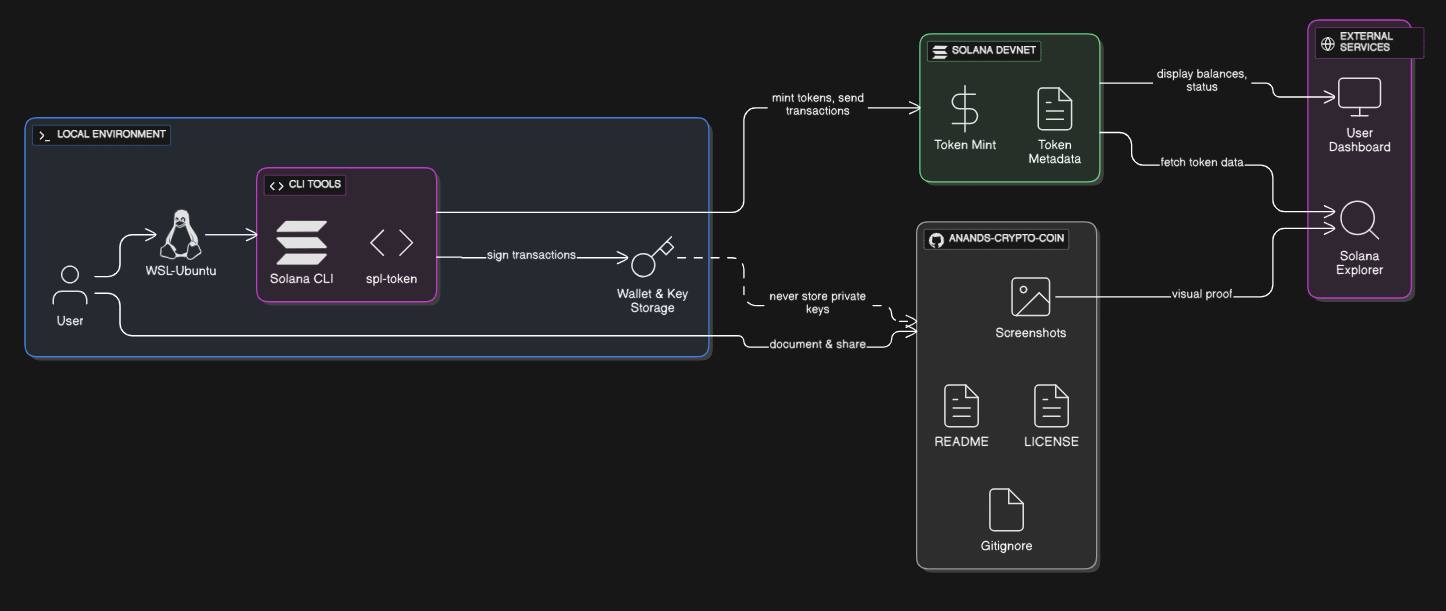Select the Gitignore file icon
The image size is (1446, 611).
(x=1007, y=510)
